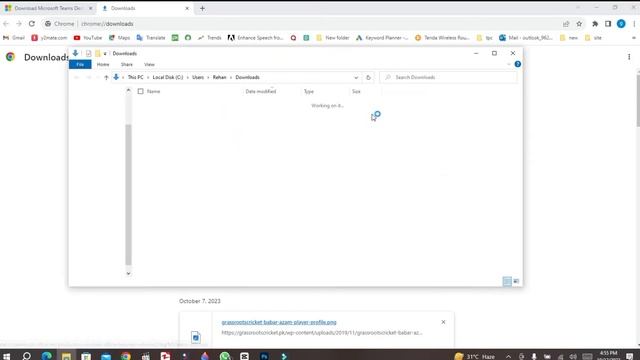Toggle the Chrome side panel icon
The image size is (640, 360).
pos(608,24)
